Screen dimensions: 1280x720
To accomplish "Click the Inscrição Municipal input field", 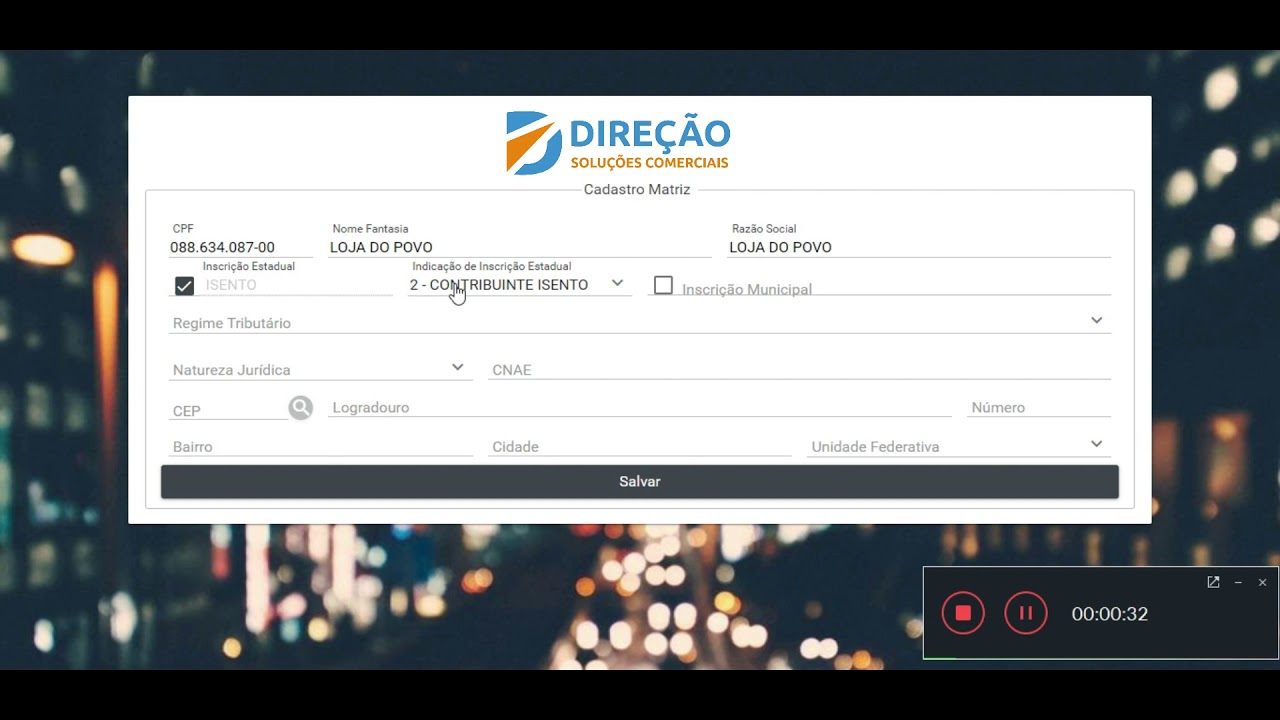I will click(x=895, y=289).
